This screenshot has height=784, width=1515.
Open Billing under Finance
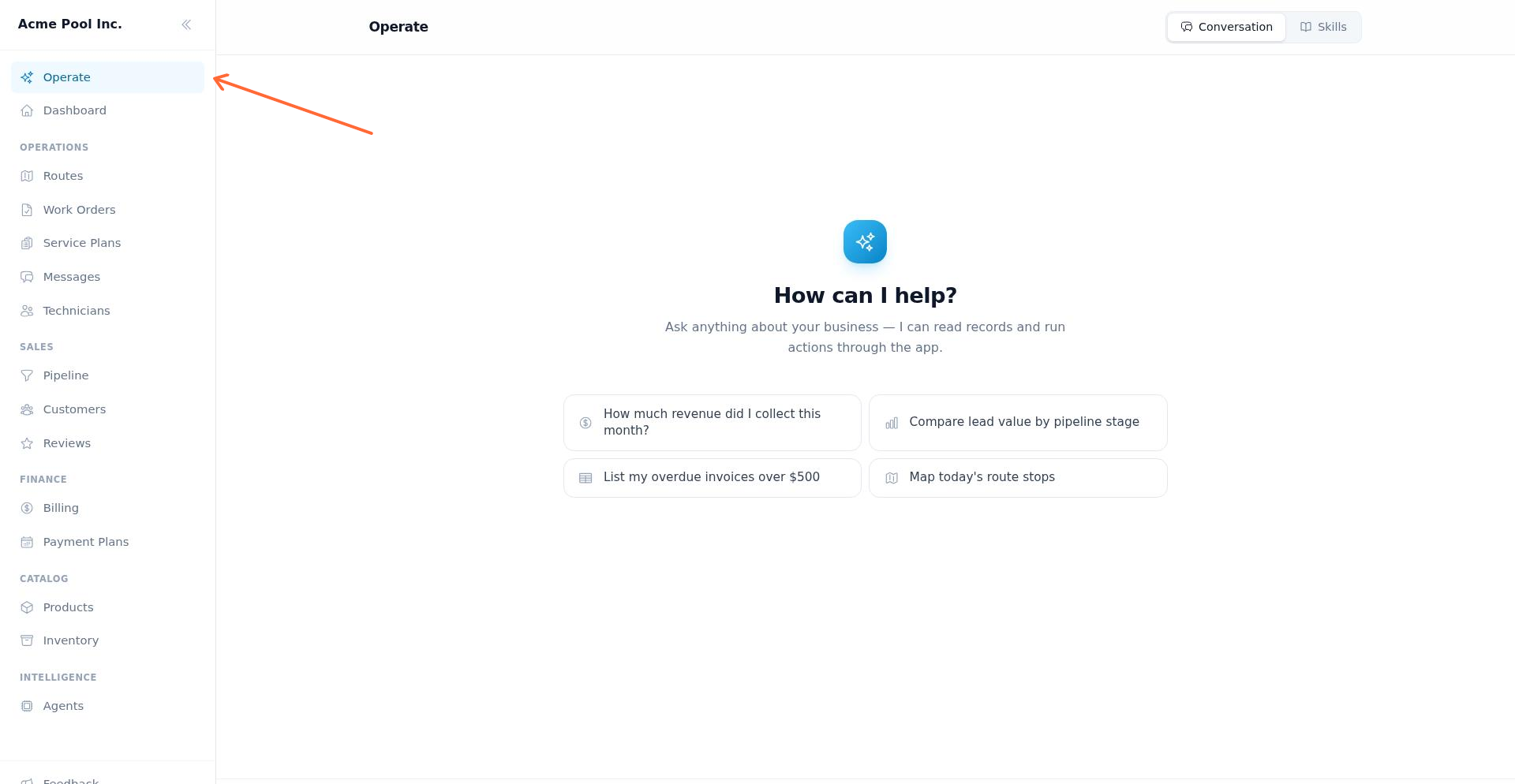point(107,508)
